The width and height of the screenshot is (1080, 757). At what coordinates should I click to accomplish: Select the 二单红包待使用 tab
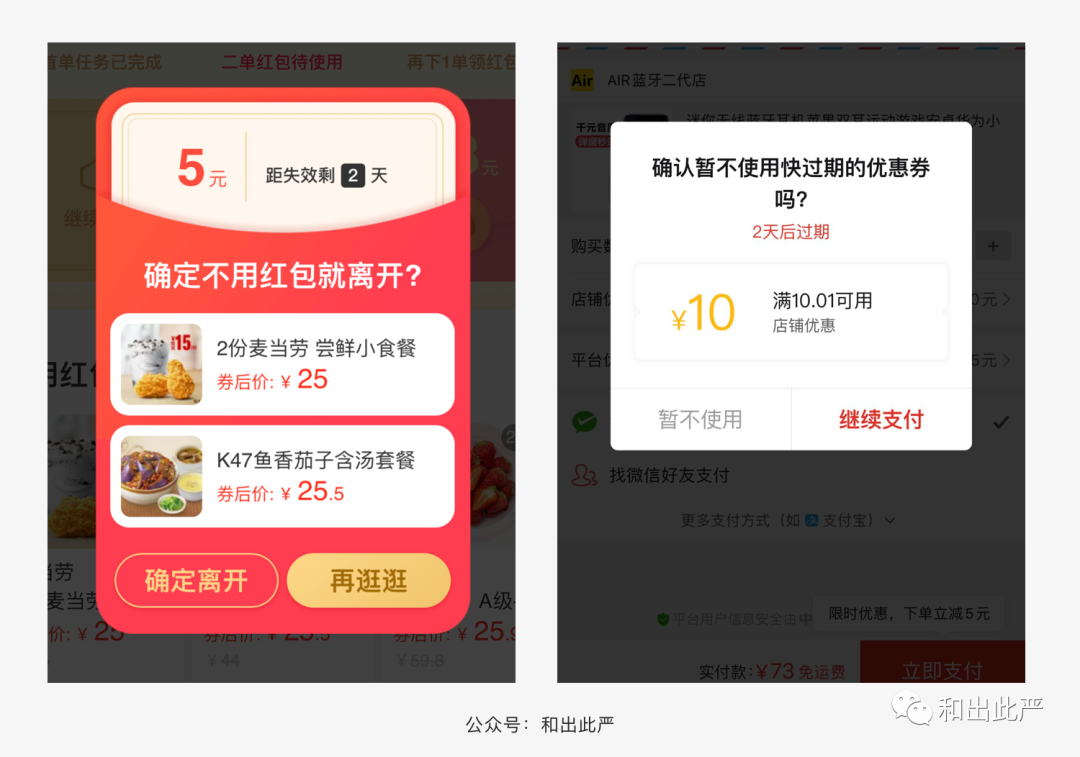[282, 62]
